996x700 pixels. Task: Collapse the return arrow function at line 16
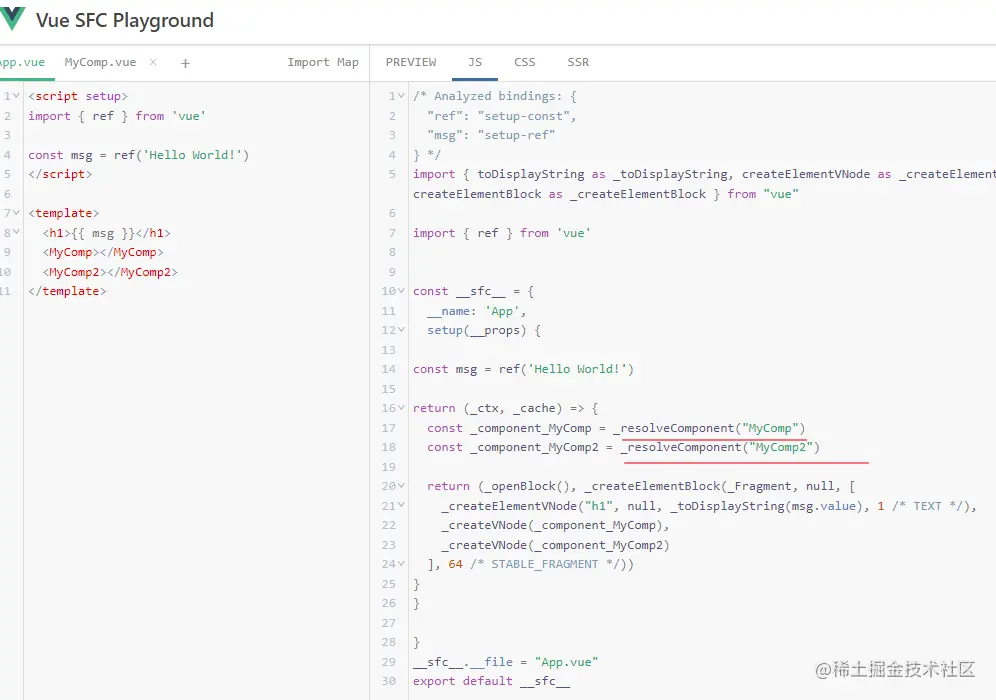point(401,408)
